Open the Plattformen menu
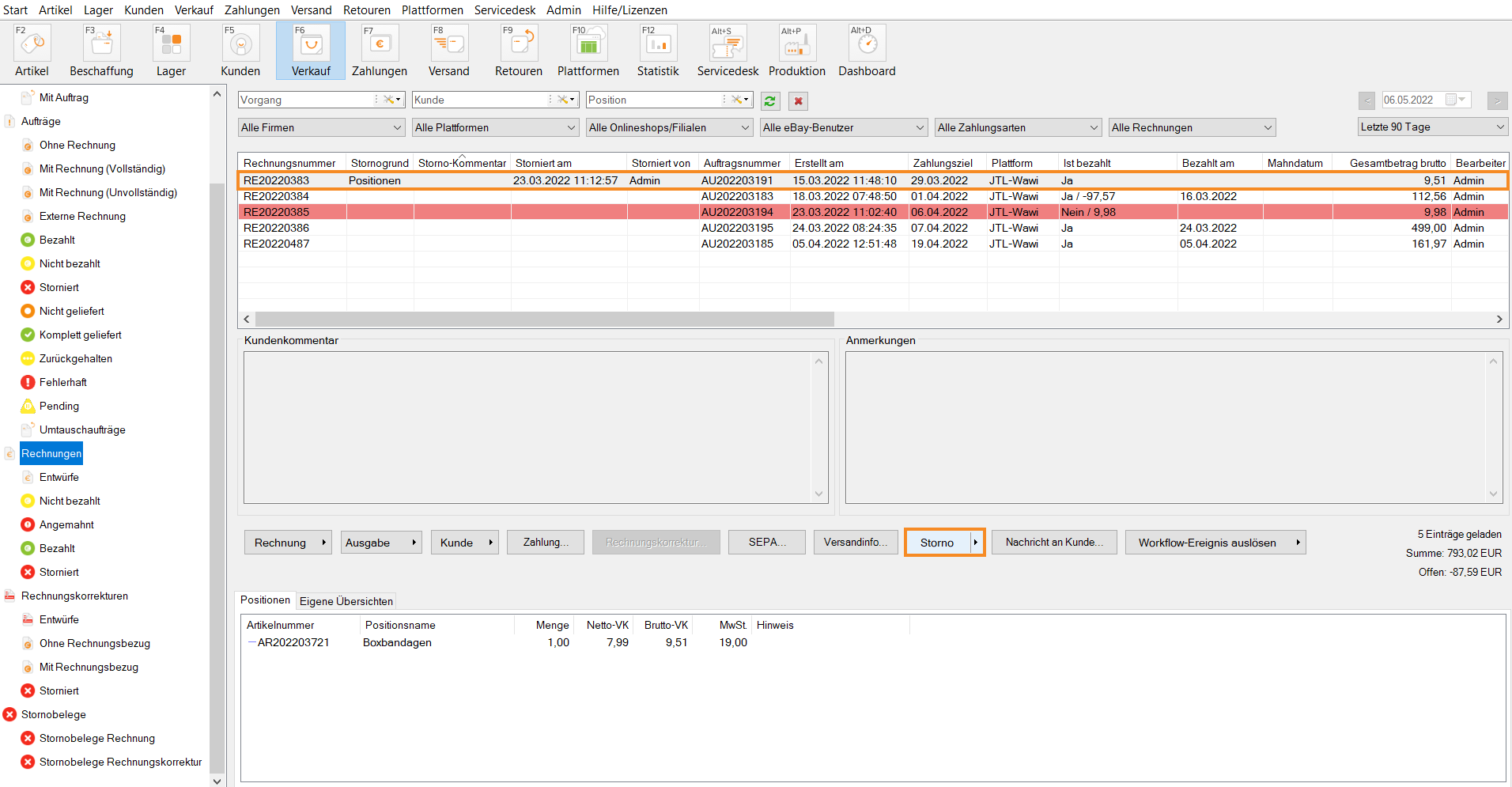Viewport: 1512px width, 787px height. pos(432,10)
